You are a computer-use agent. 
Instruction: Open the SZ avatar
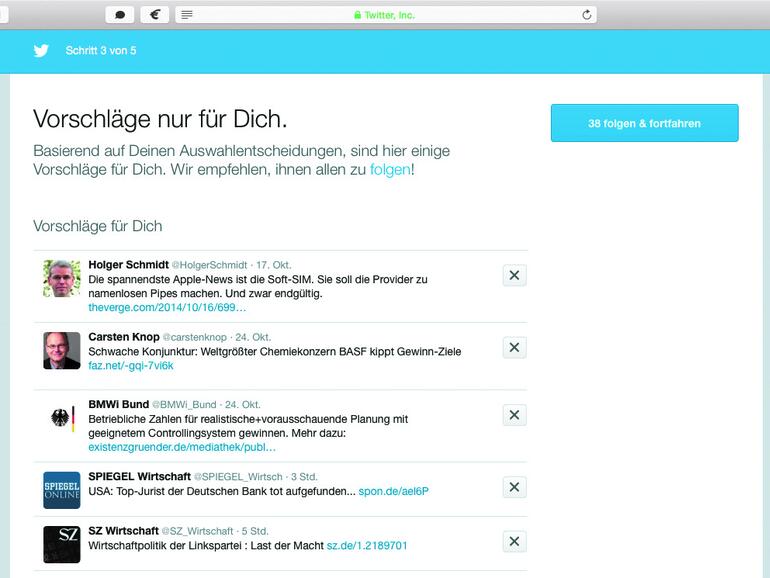(x=62, y=545)
